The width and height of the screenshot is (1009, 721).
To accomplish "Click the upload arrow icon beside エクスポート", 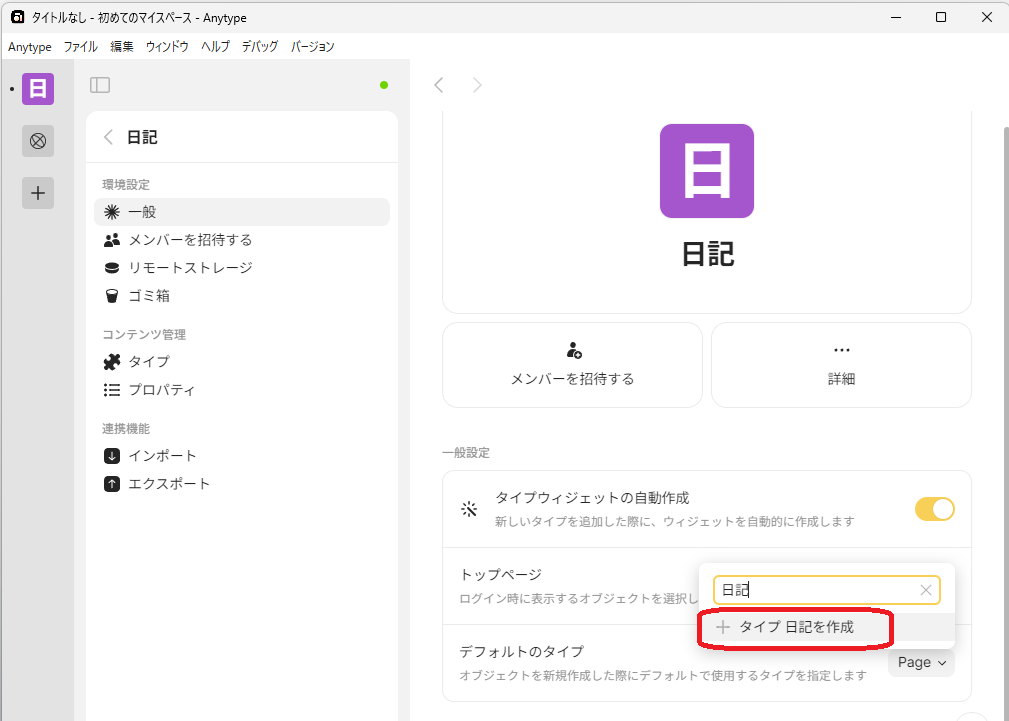I will pyautogui.click(x=112, y=484).
